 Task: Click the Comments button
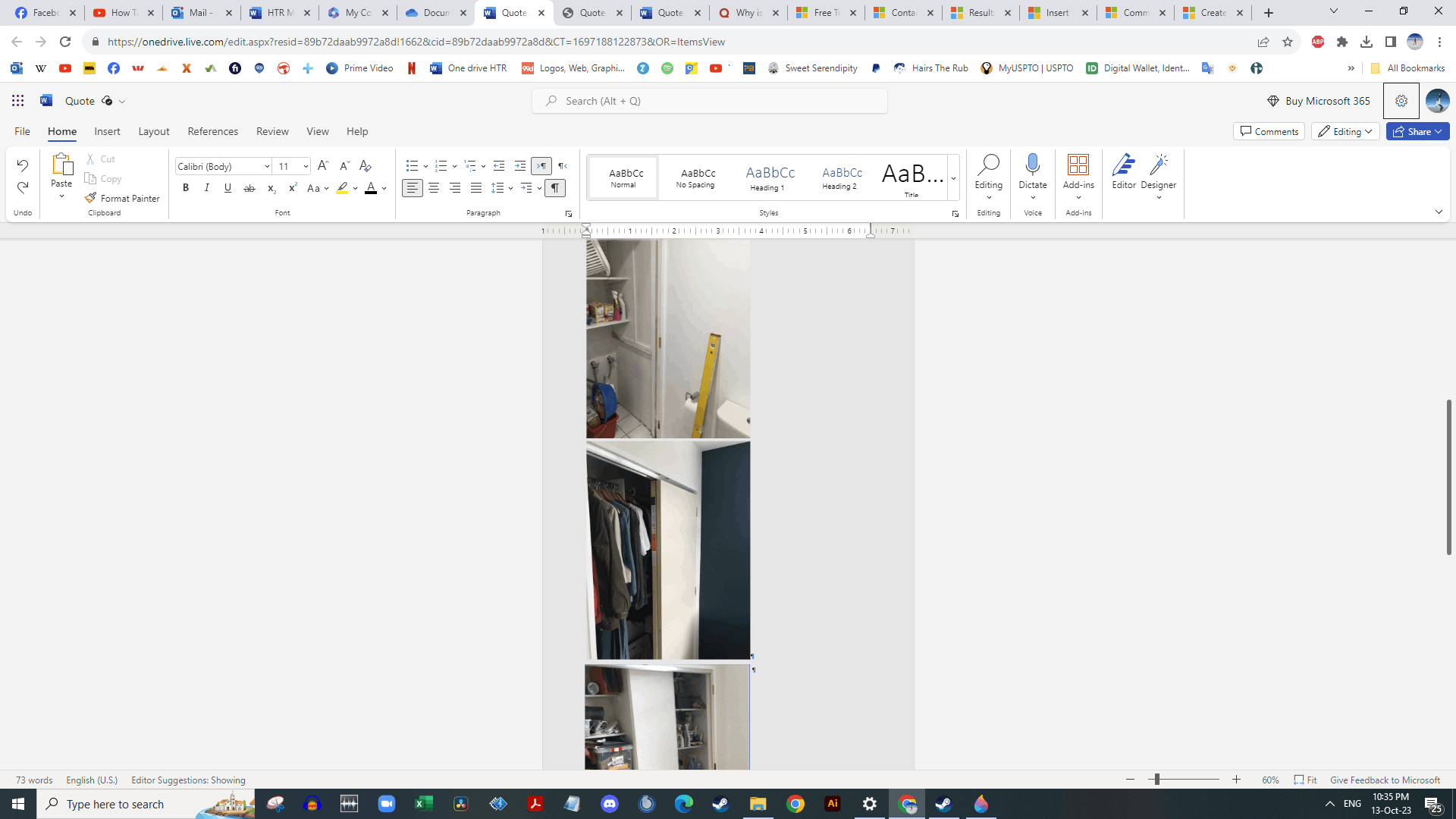tap(1269, 131)
